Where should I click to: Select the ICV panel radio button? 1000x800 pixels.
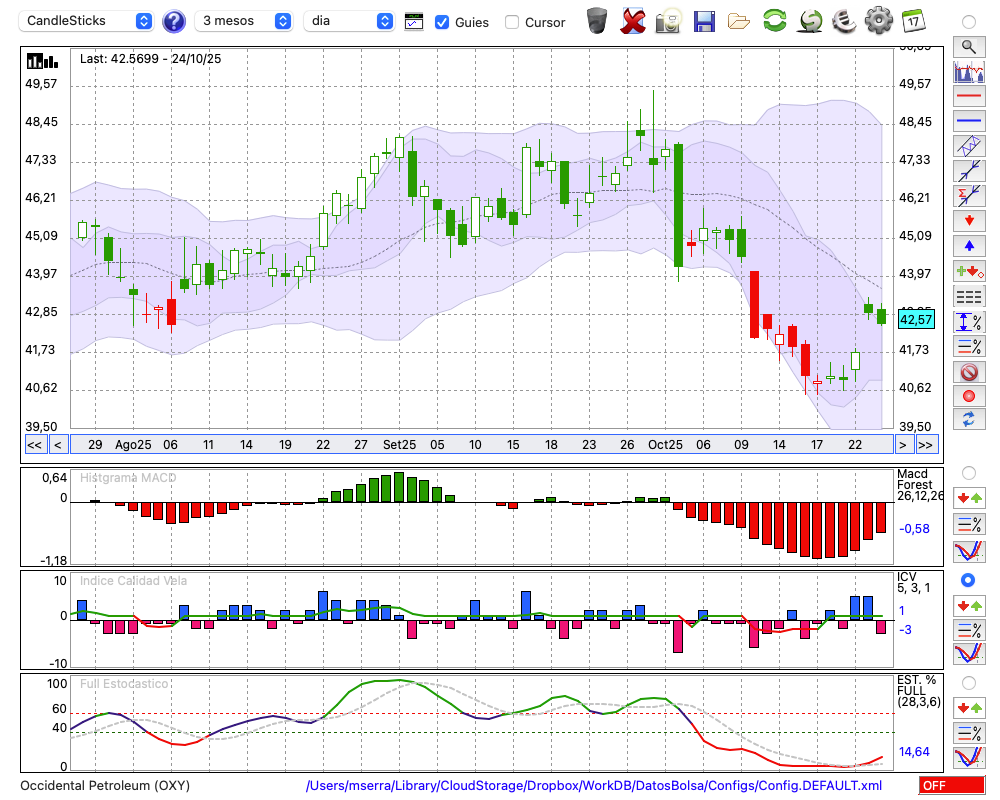coord(969,580)
